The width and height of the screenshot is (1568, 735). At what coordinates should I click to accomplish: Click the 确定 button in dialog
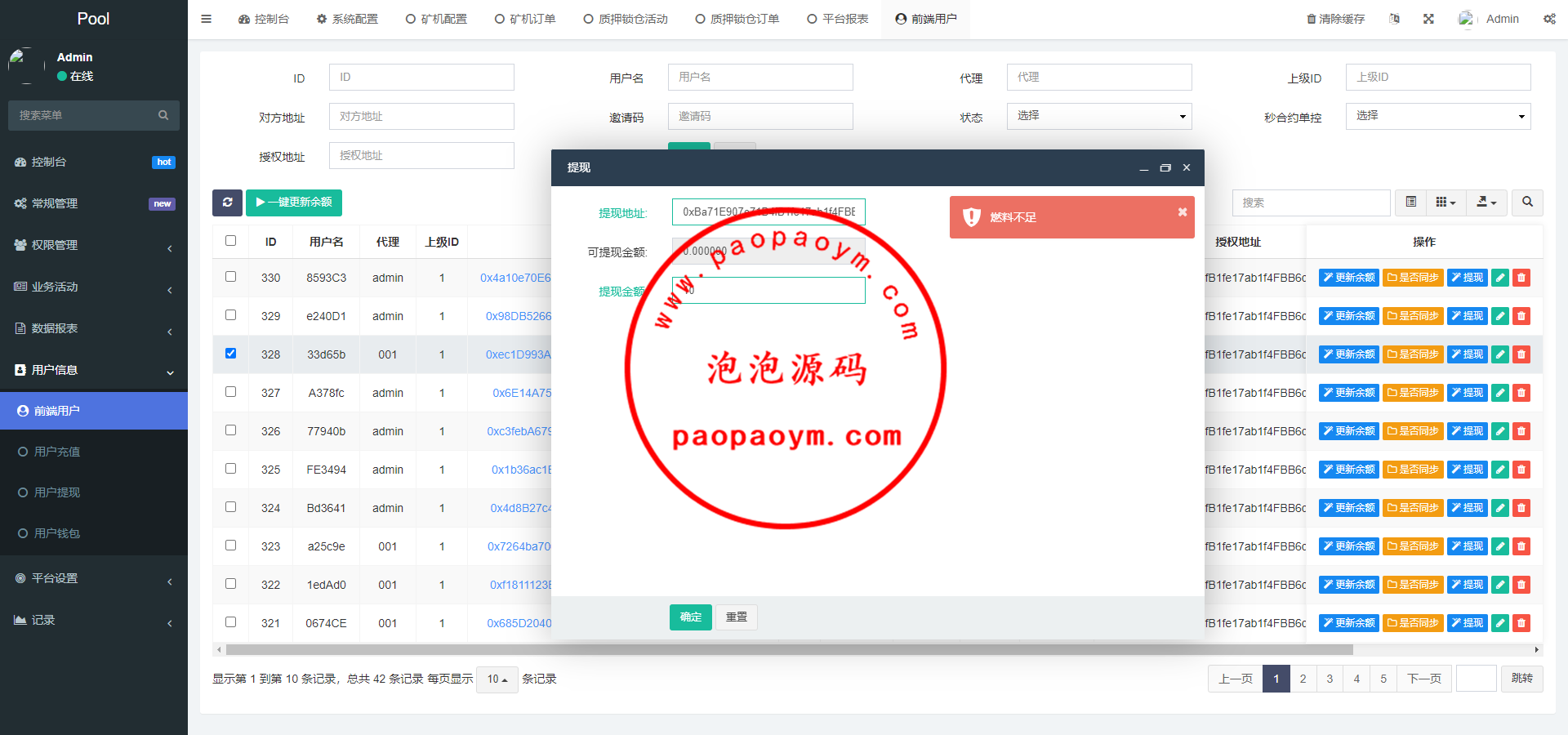pyautogui.click(x=691, y=617)
